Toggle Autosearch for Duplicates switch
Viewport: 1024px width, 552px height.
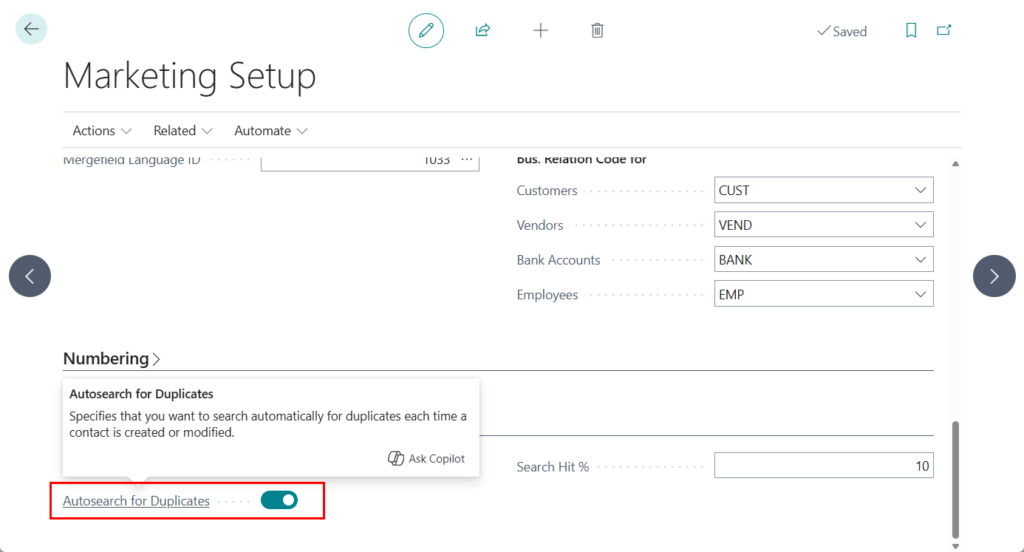(279, 500)
